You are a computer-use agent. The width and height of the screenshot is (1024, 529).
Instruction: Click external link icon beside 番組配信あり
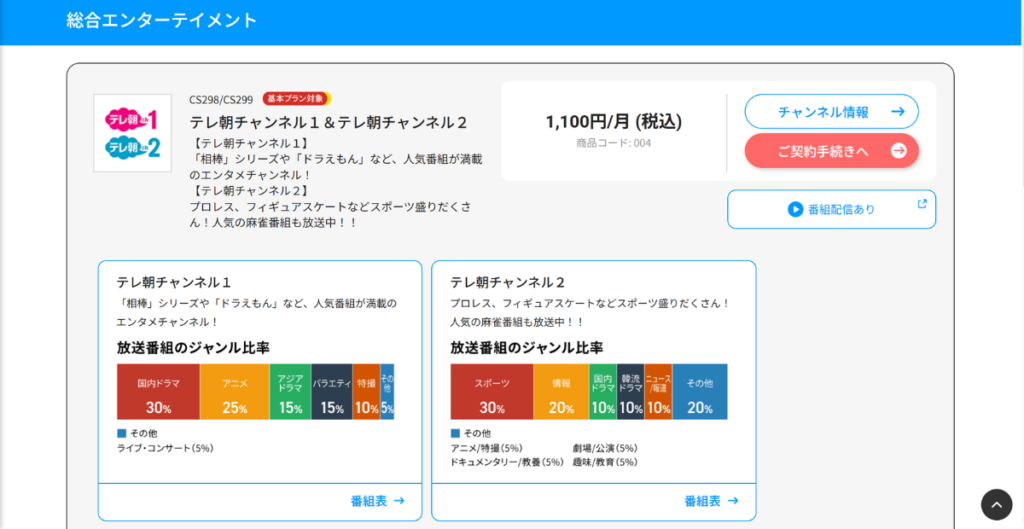[x=922, y=204]
